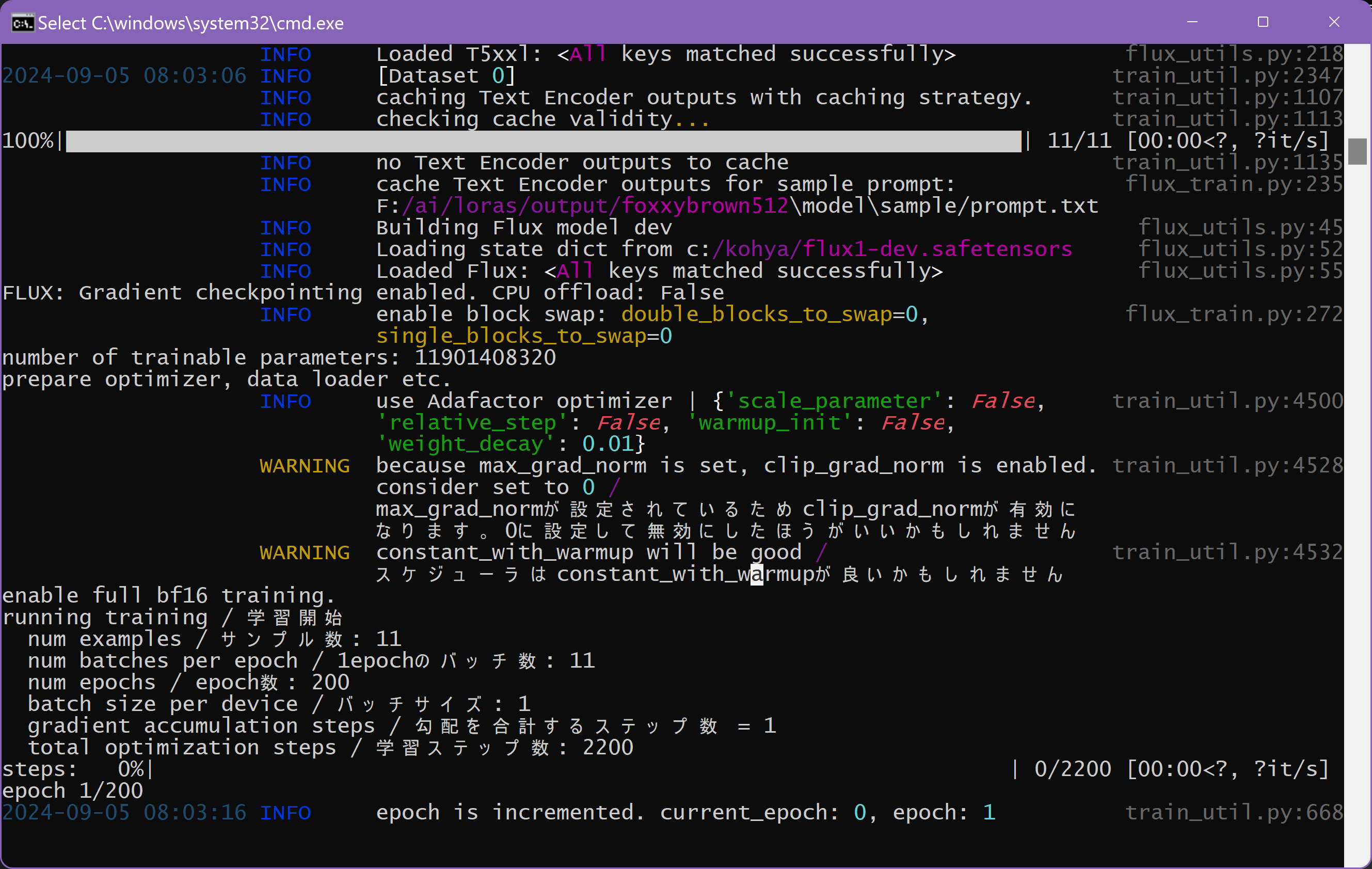Click the vertical scrollbar thumb
1372x869 pixels.
[x=1357, y=151]
